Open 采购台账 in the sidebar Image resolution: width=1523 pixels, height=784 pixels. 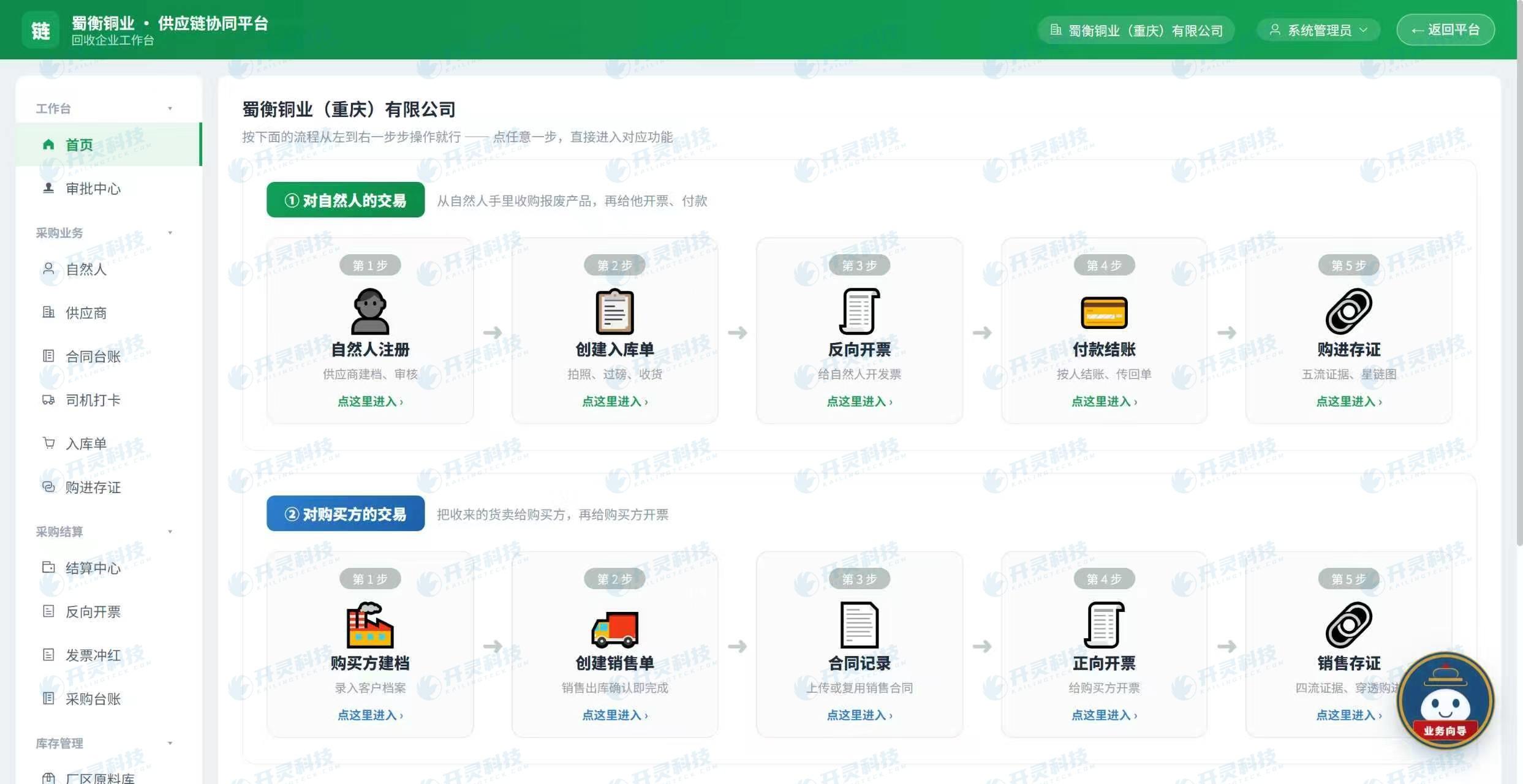(x=108, y=698)
